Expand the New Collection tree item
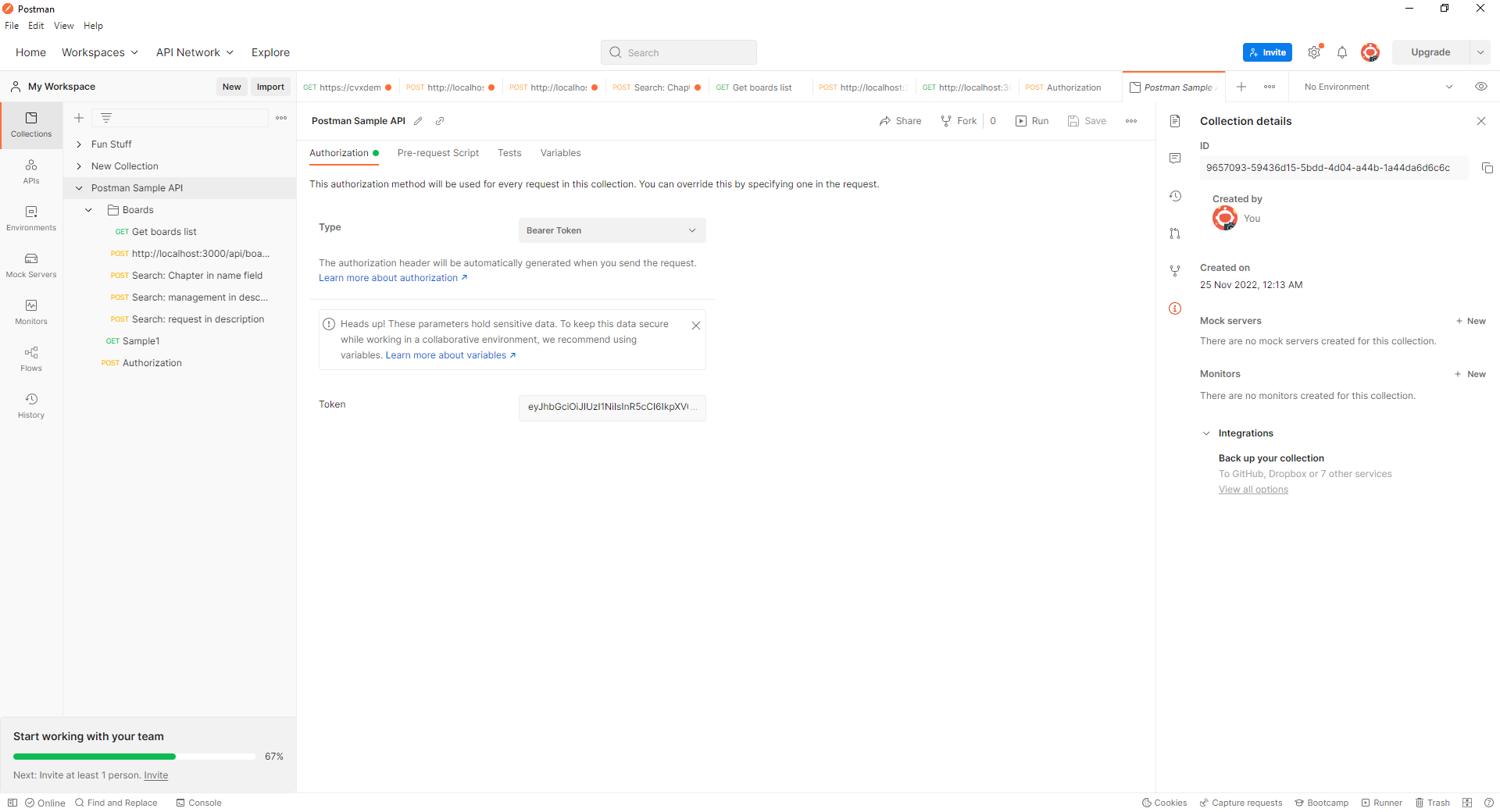Viewport: 1500px width, 812px height. [x=79, y=166]
